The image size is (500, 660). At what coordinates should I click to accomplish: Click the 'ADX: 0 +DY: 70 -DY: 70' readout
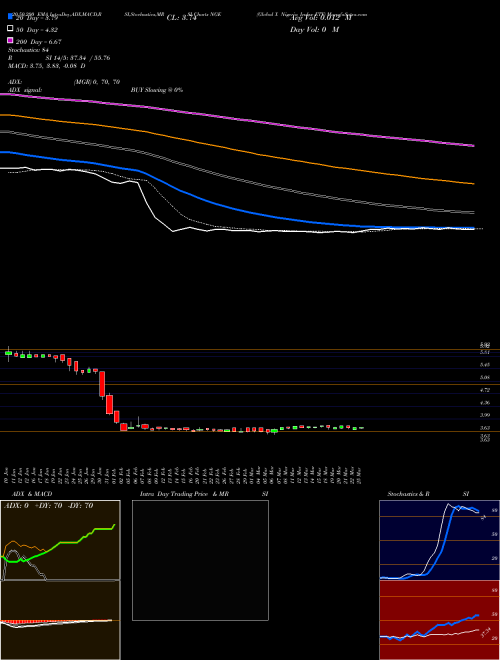coord(48,506)
